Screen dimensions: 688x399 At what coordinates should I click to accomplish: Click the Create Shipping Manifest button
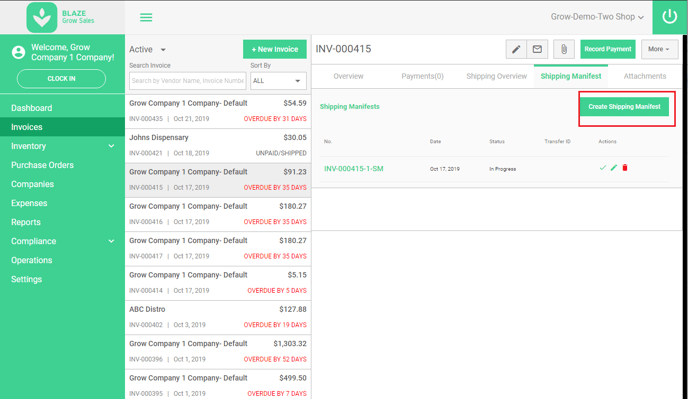[x=624, y=107]
